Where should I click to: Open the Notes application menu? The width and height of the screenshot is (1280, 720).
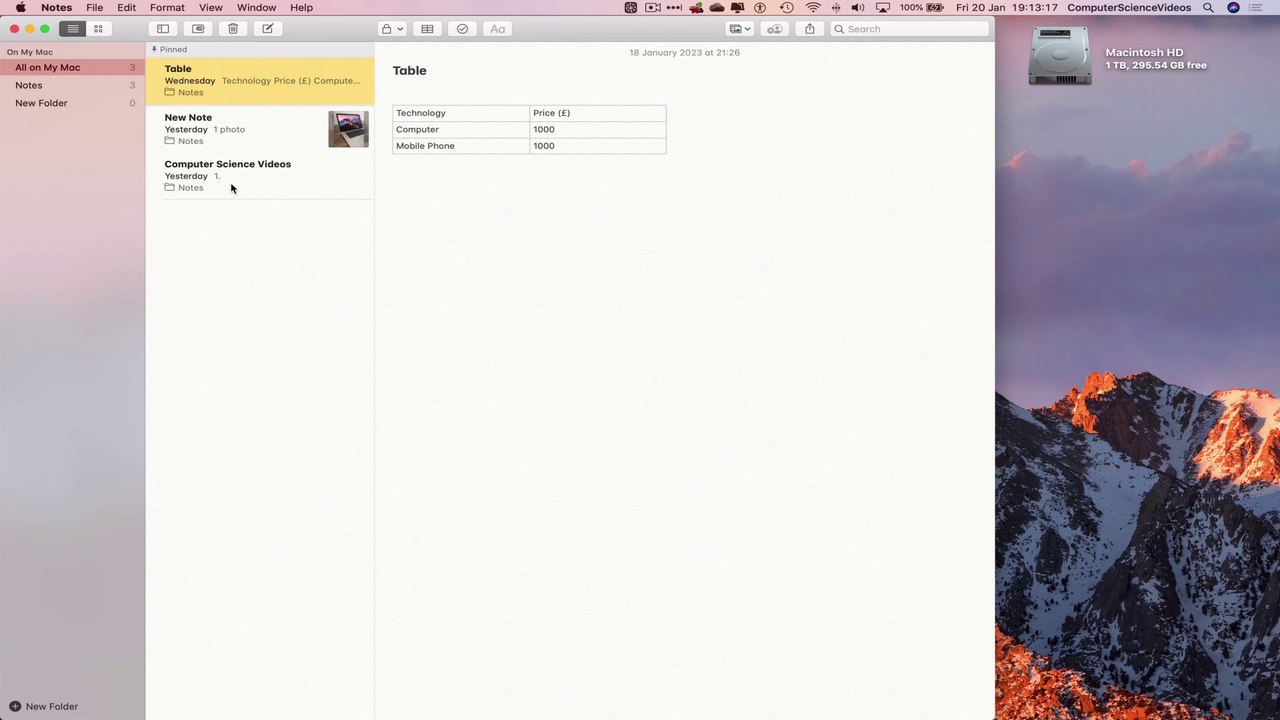coord(56,7)
